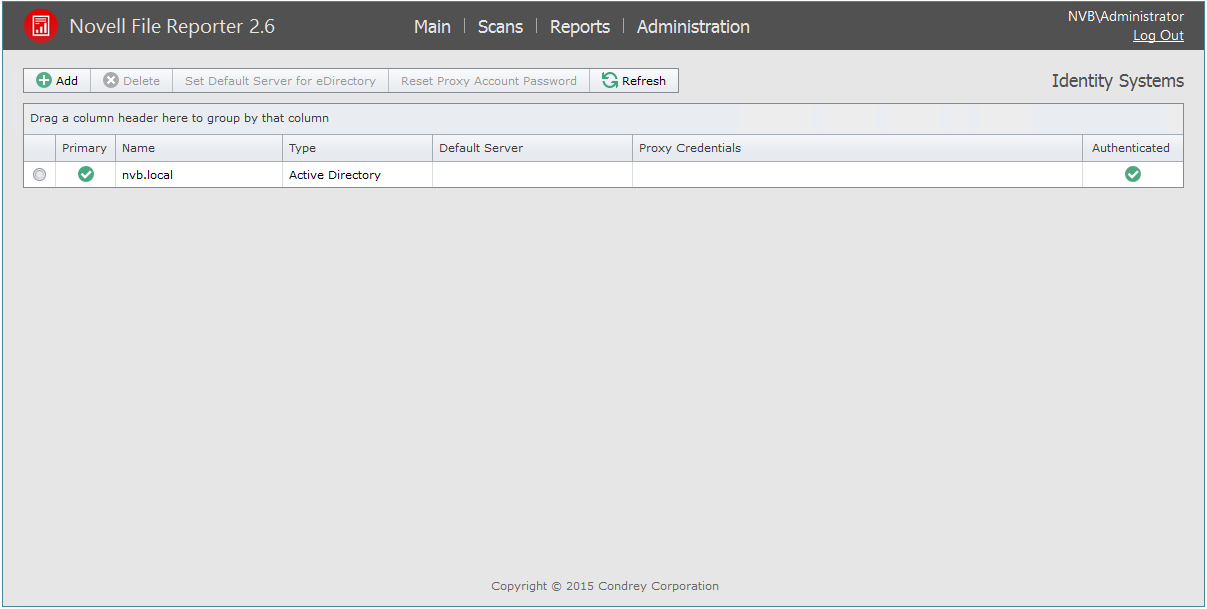This screenshot has height=609, width=1207.
Task: Sort by the Authenticated column header
Action: pos(1133,148)
